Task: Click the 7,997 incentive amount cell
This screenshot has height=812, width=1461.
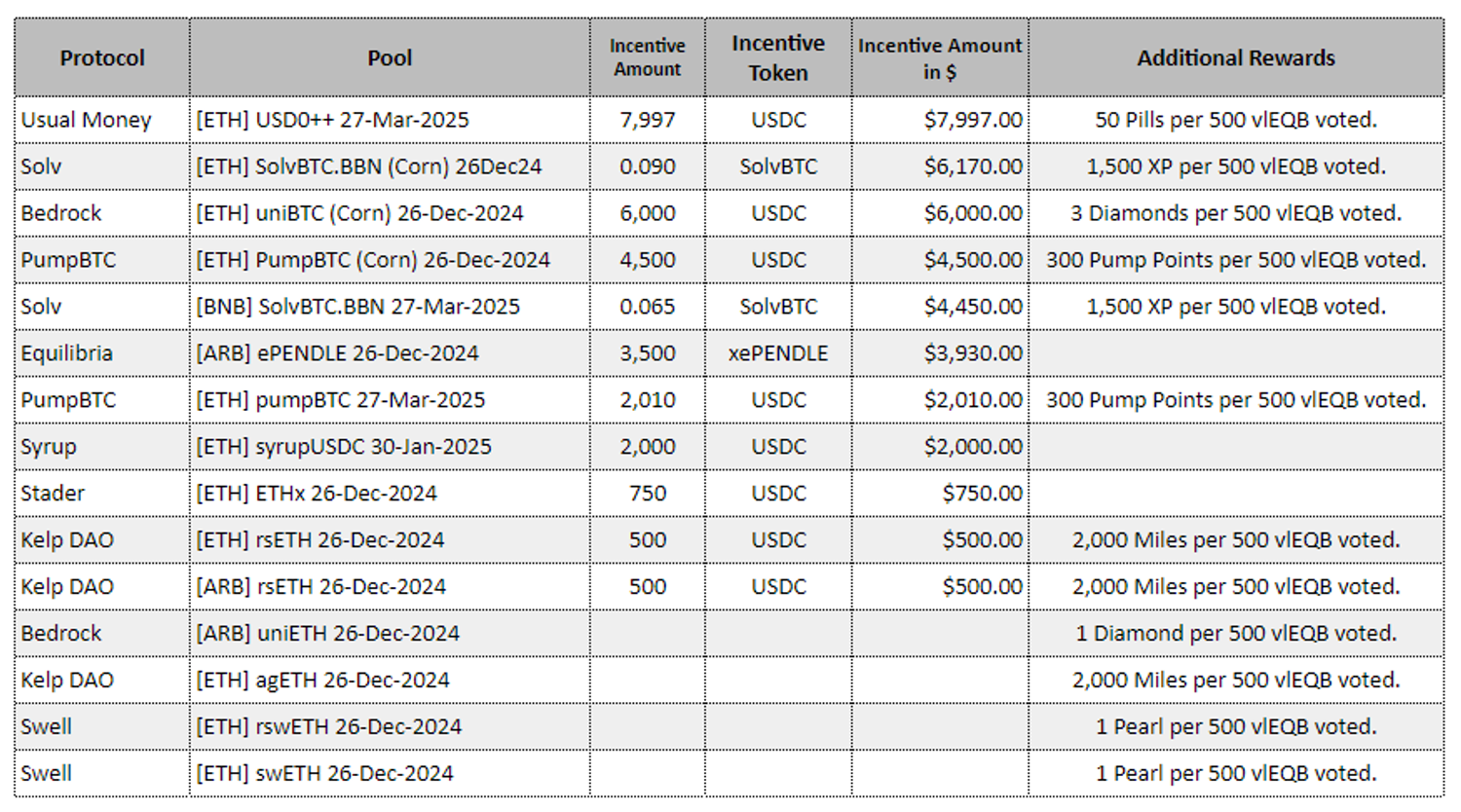Action: pyautogui.click(x=648, y=121)
